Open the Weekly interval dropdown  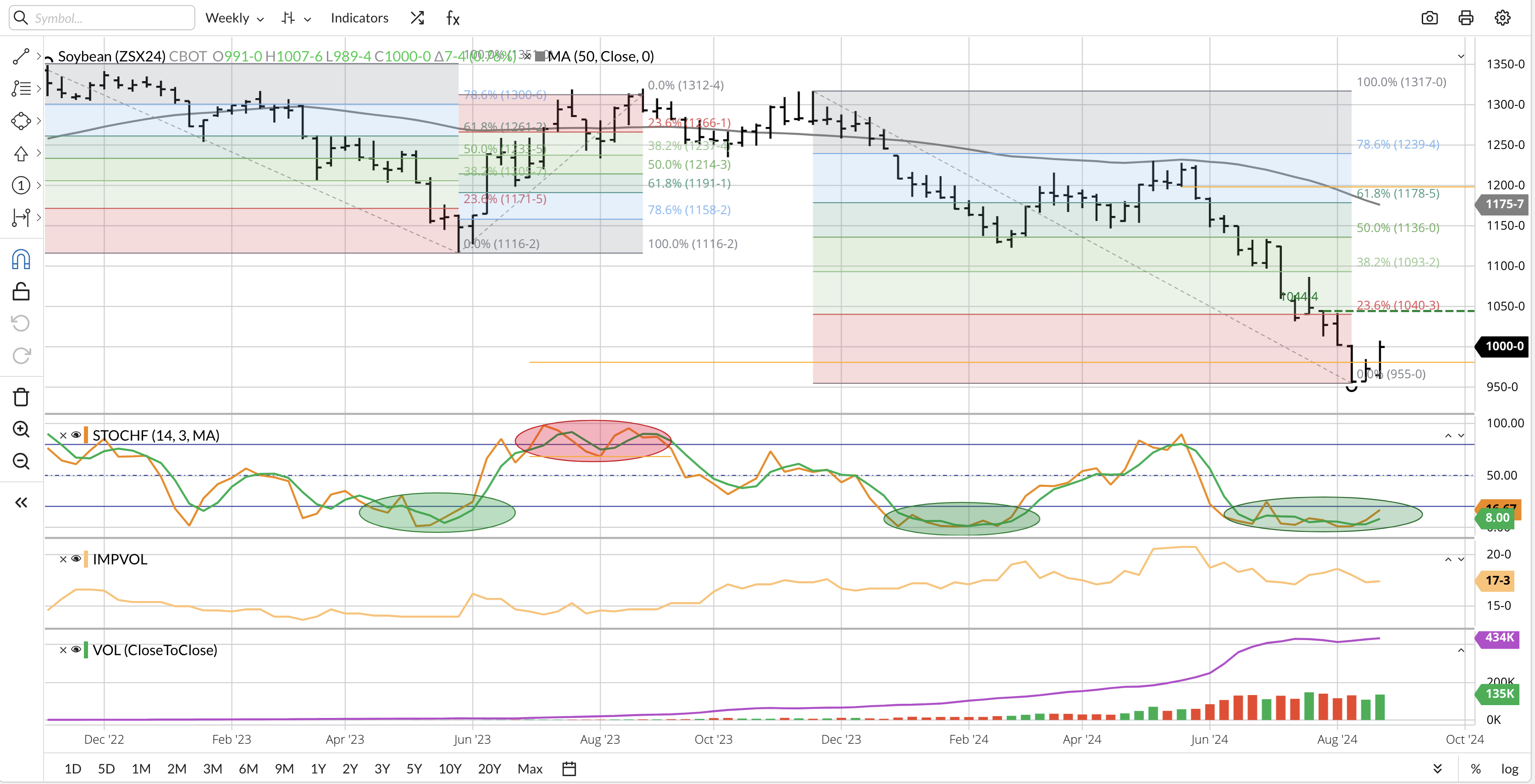click(234, 18)
